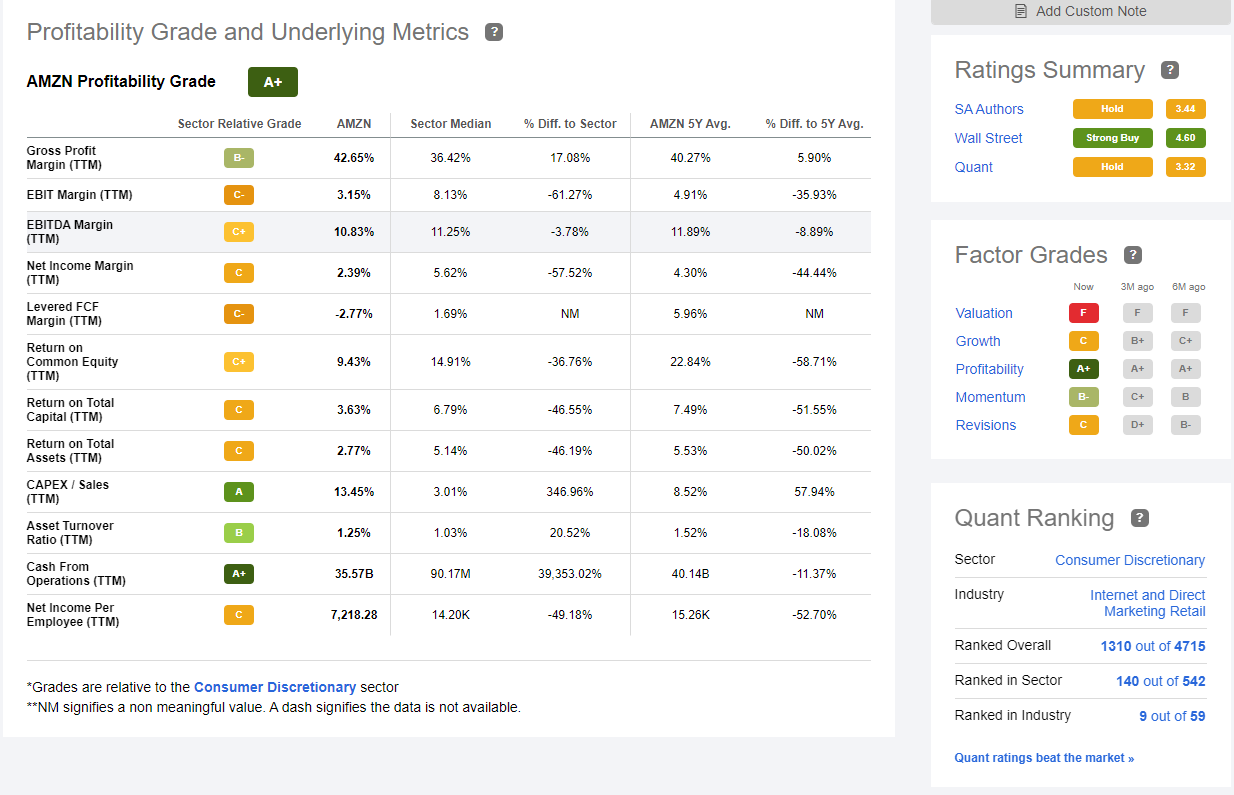
Task: Click the A+ AMZN Profitability Grade badge
Action: click(273, 82)
